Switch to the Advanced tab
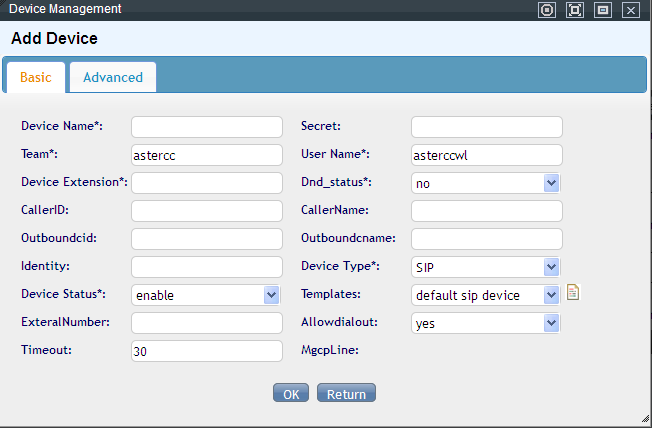The height and width of the screenshot is (428, 652). (x=113, y=77)
